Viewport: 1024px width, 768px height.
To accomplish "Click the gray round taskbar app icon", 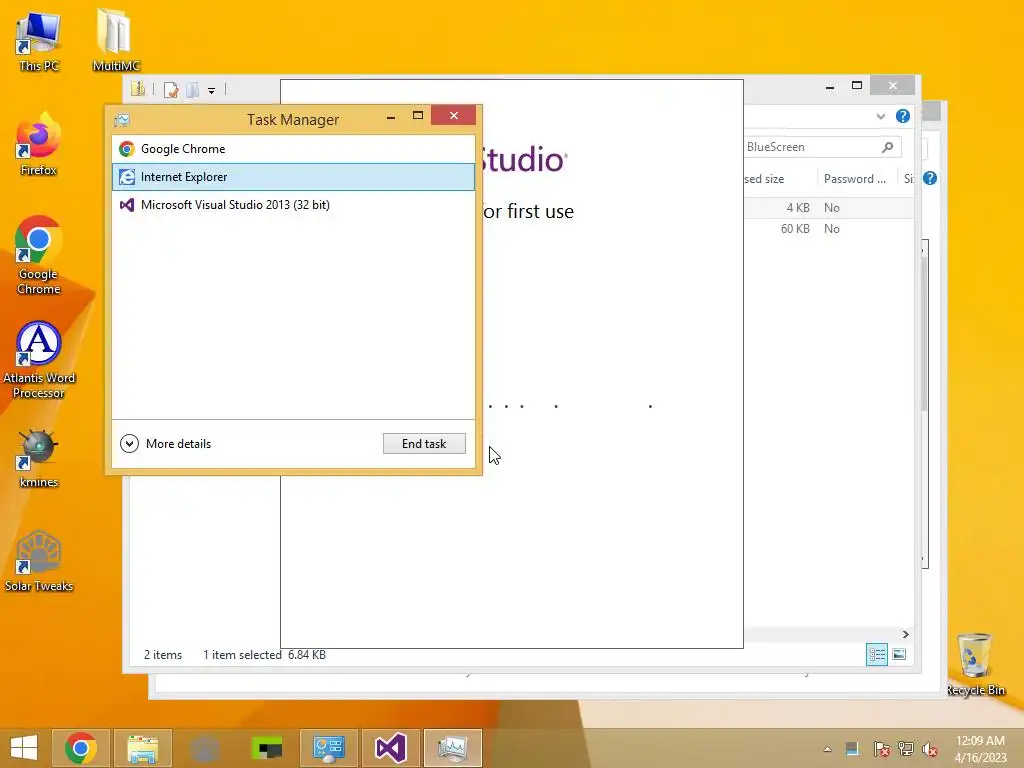I will 204,748.
